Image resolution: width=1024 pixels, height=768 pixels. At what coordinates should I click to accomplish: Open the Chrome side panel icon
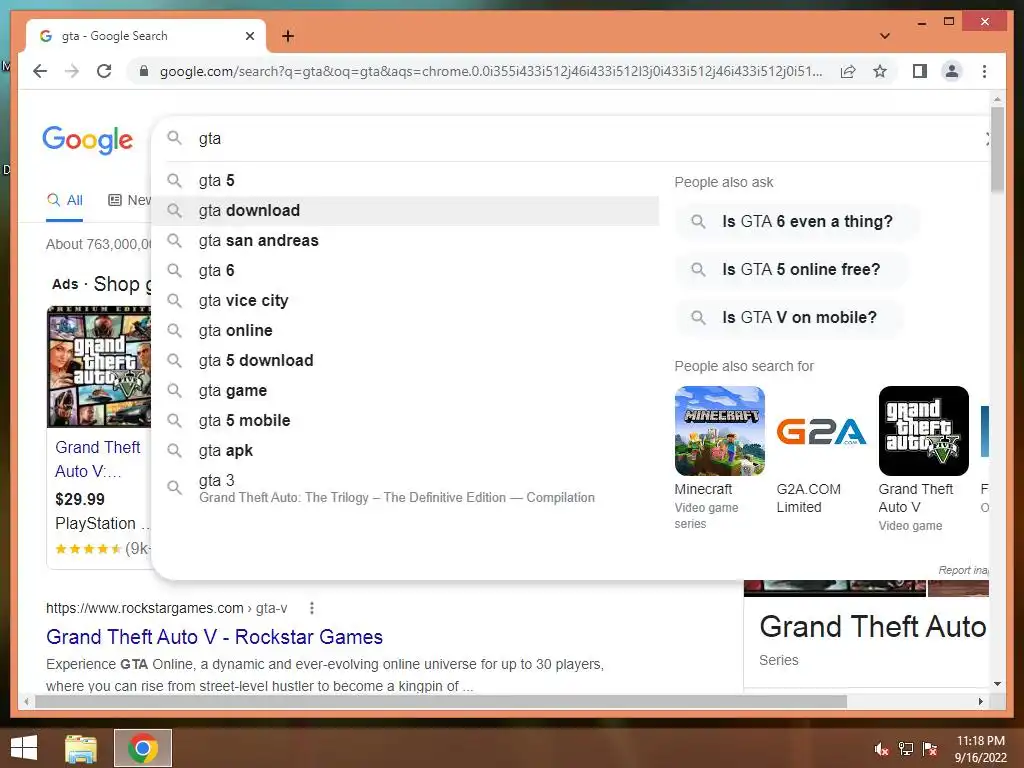click(x=920, y=71)
